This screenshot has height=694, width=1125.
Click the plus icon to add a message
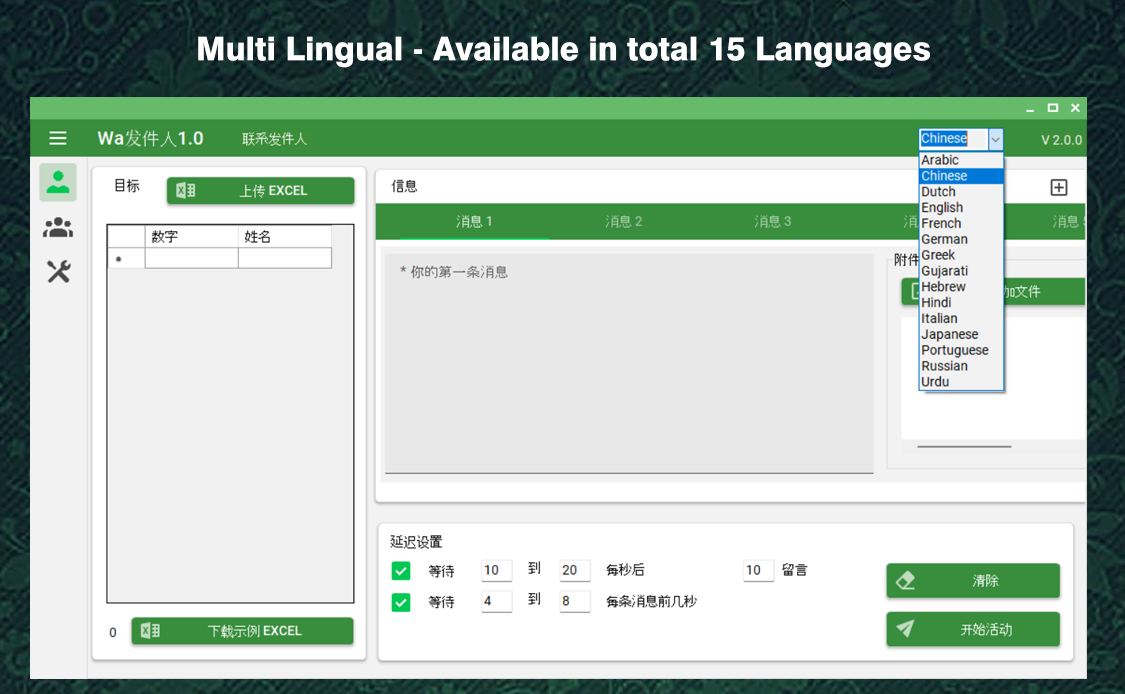tap(1057, 187)
